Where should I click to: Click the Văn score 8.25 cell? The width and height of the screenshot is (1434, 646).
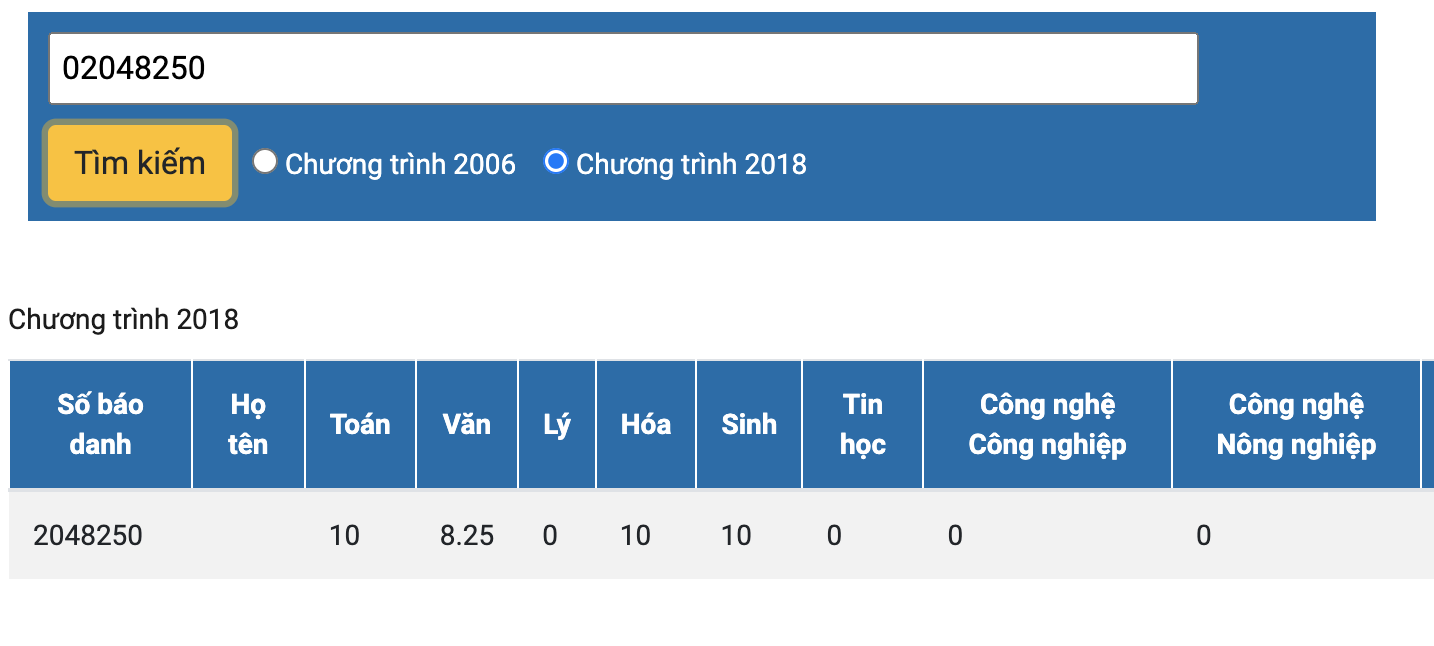467,536
